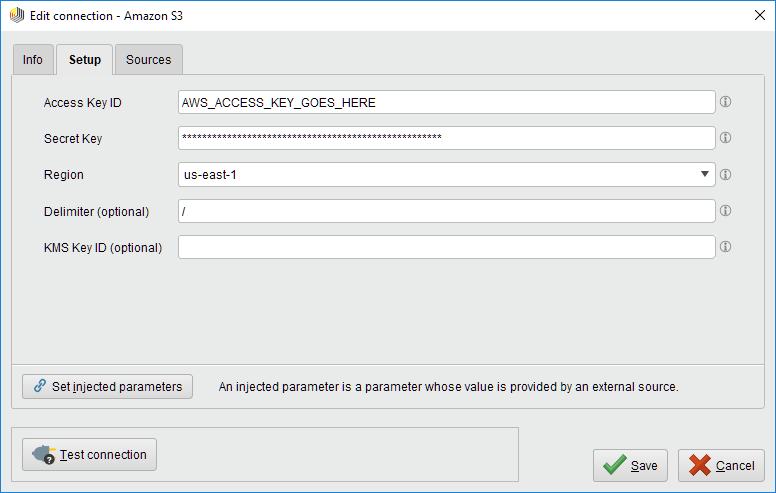Open the Sources tab

(x=148, y=60)
